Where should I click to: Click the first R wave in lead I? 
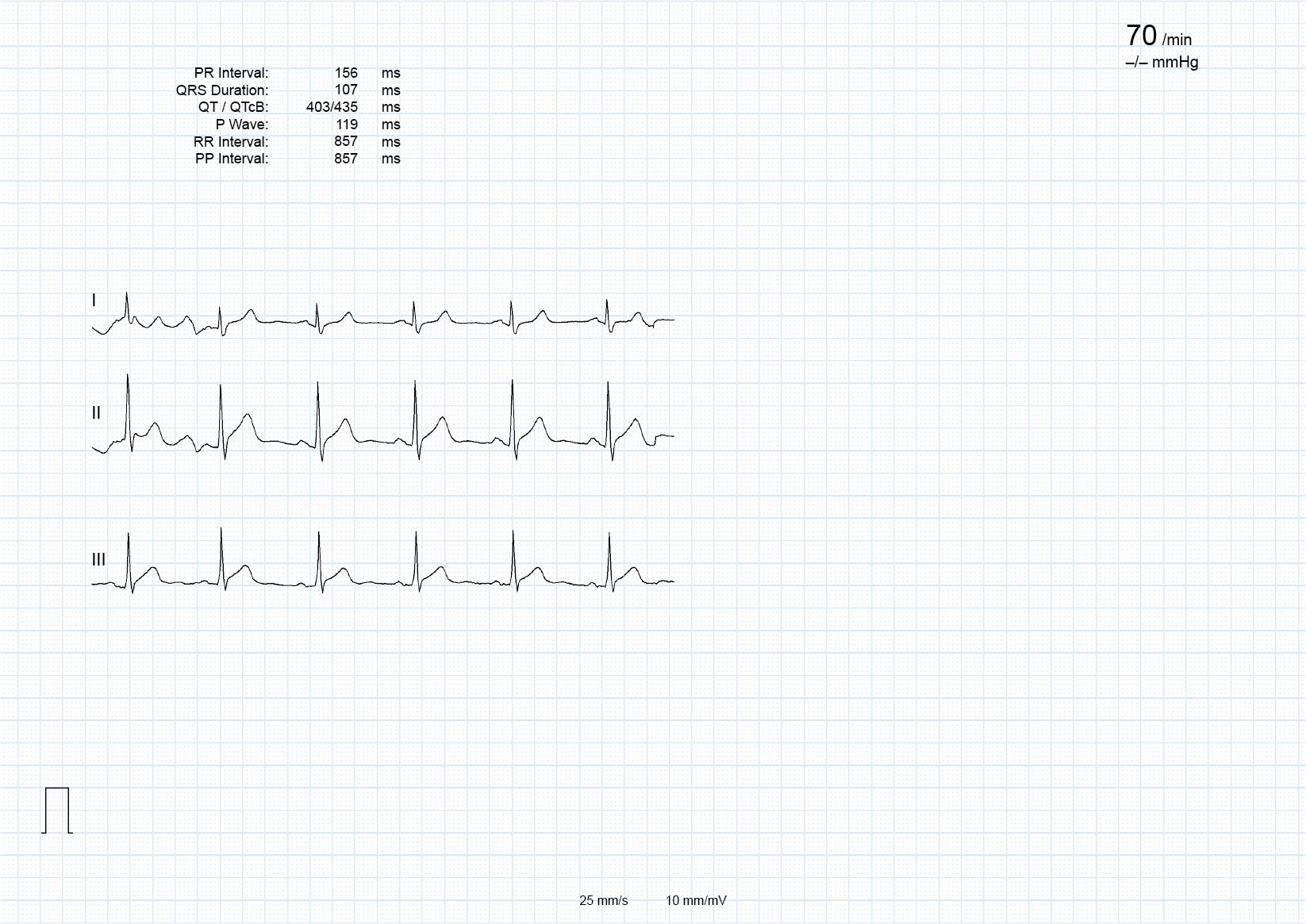127,294
